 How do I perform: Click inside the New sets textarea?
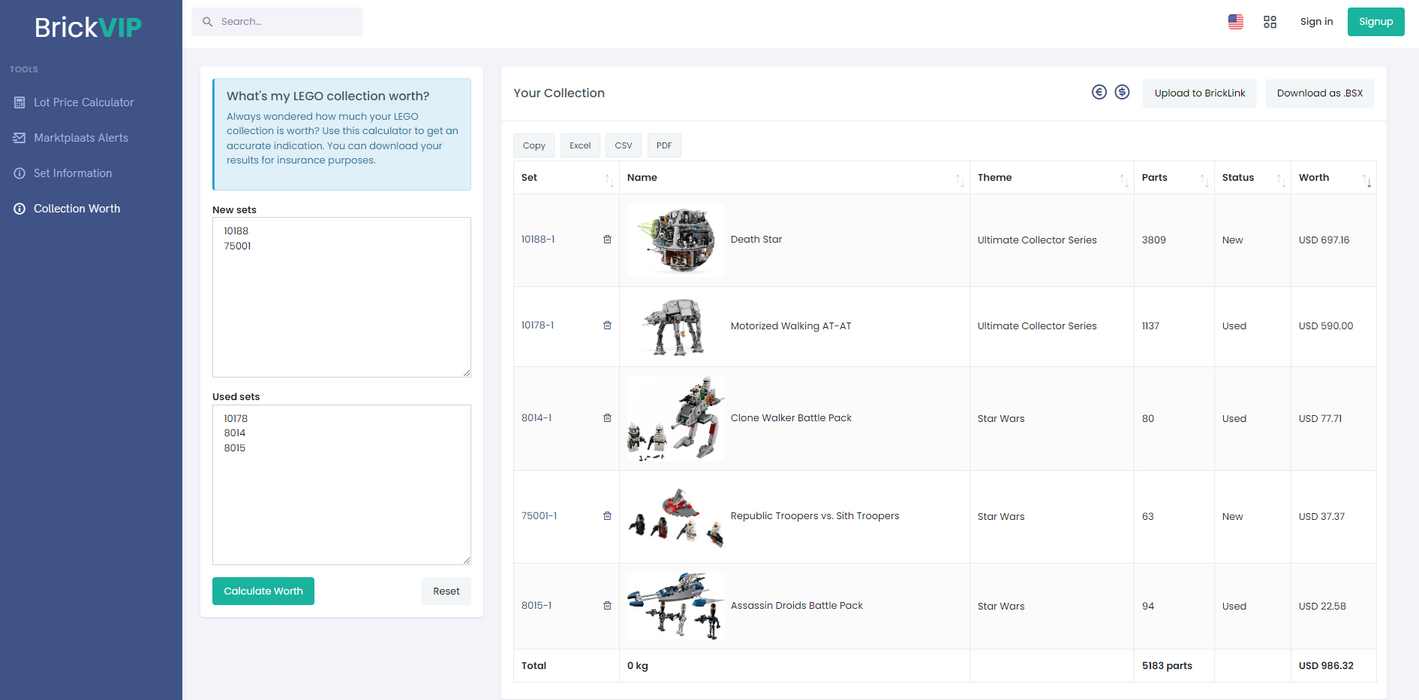point(341,297)
